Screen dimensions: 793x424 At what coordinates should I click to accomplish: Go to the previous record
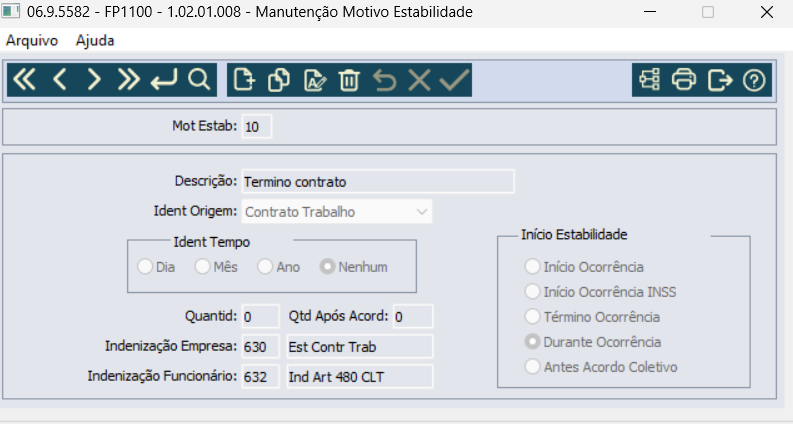(60, 80)
